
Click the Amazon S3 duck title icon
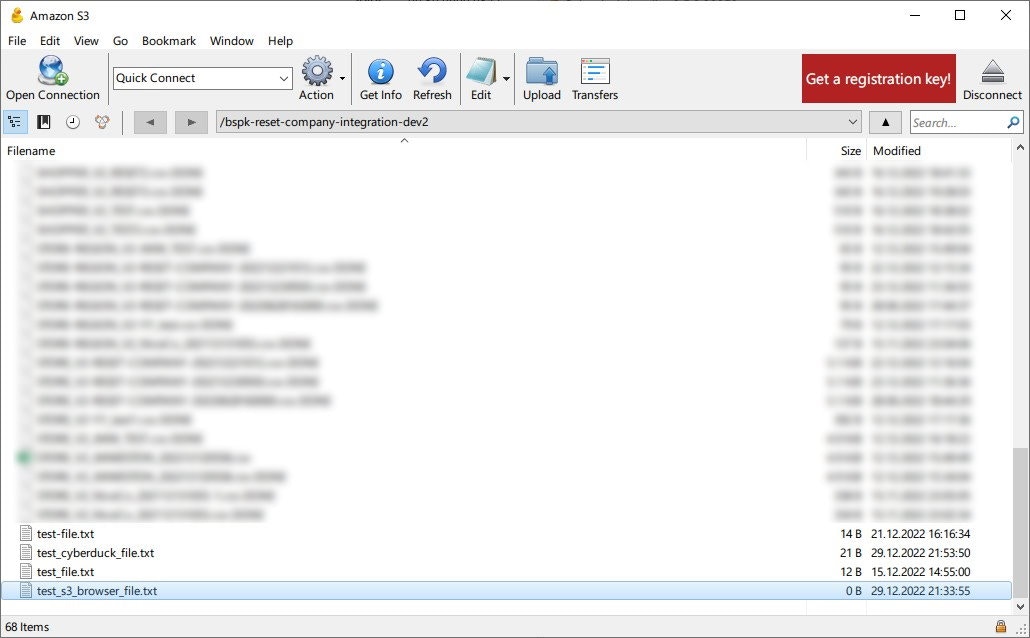[x=17, y=15]
